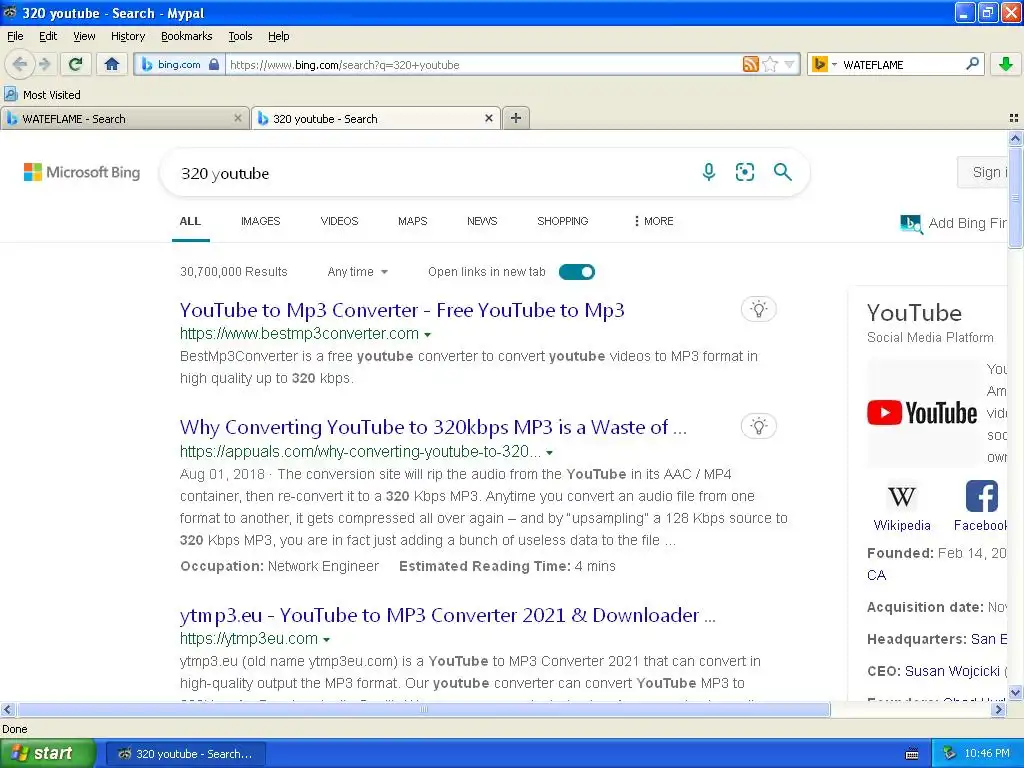The image size is (1024, 768).
Task: Open the Downloads green arrow button
Action: (x=1006, y=64)
